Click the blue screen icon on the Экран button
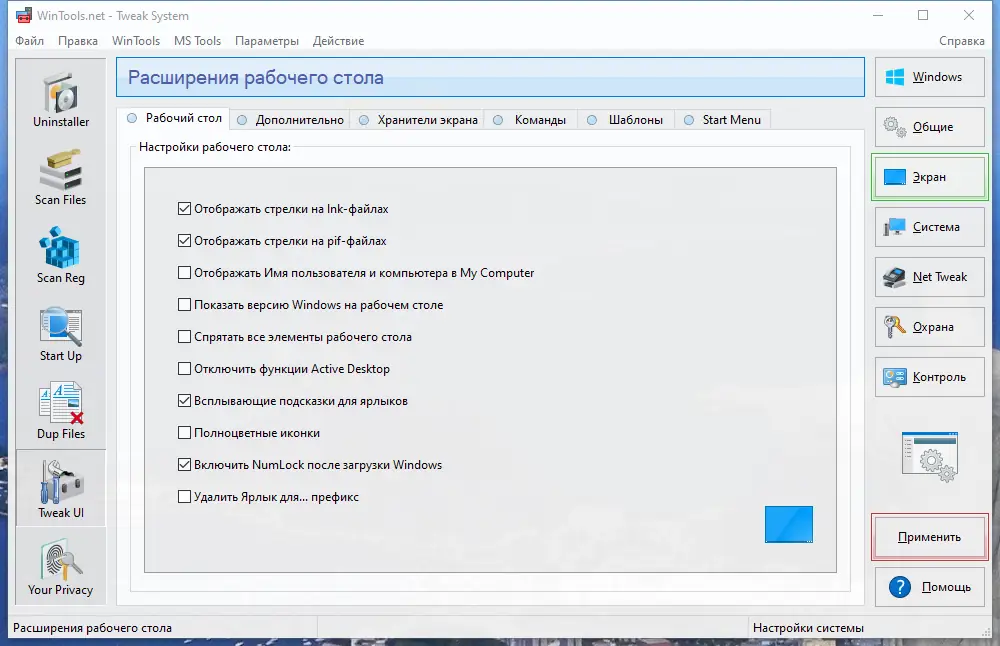 click(895, 177)
